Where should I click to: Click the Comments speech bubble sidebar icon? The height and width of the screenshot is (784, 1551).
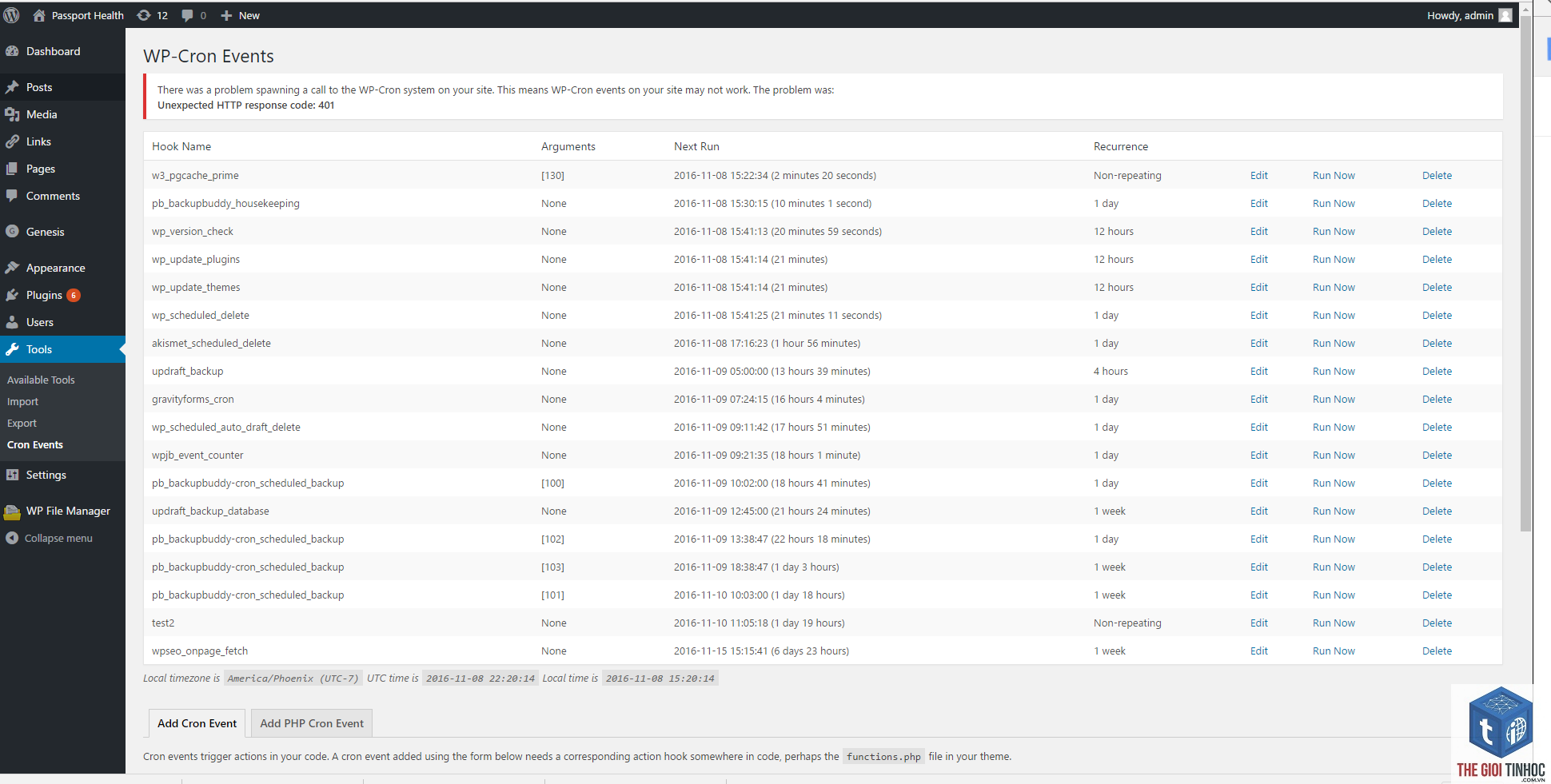click(x=12, y=196)
